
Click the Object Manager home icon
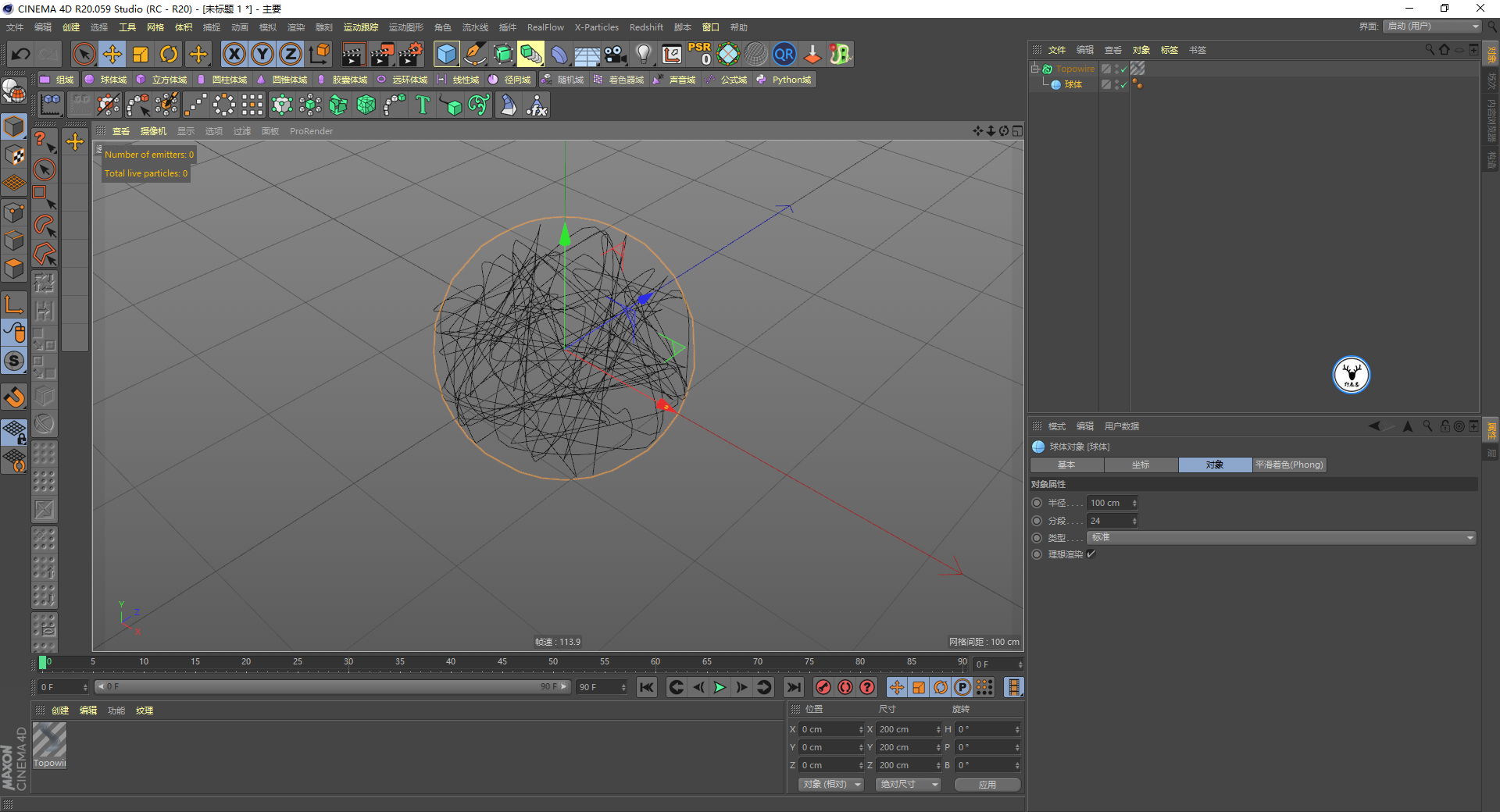[1445, 49]
